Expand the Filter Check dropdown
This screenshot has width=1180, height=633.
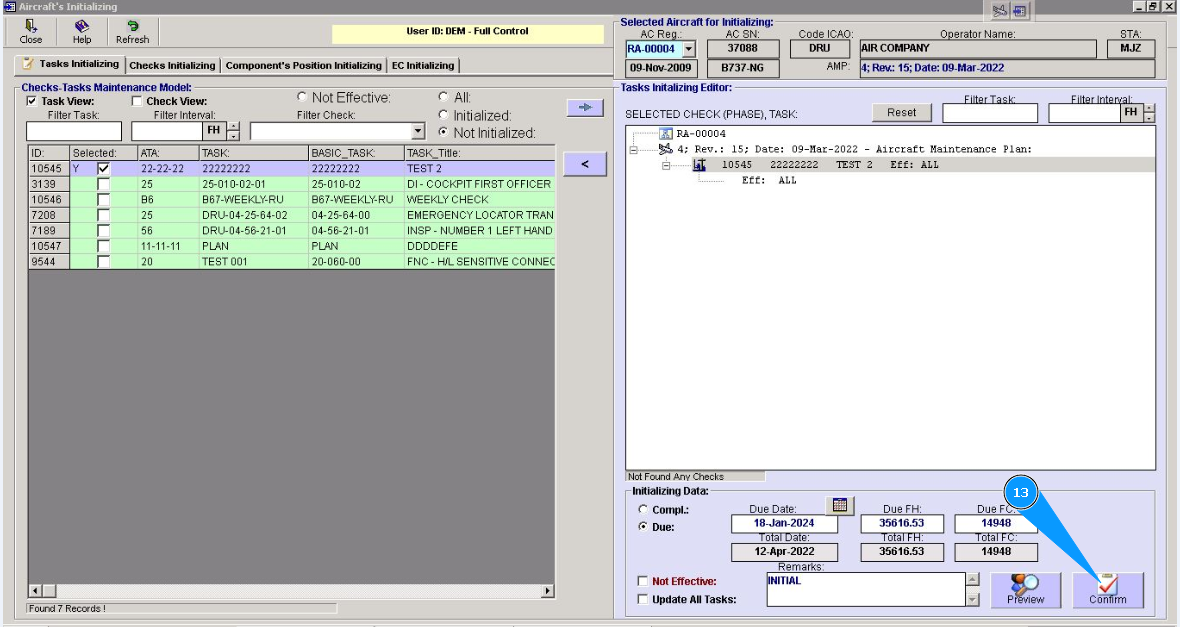[418, 131]
